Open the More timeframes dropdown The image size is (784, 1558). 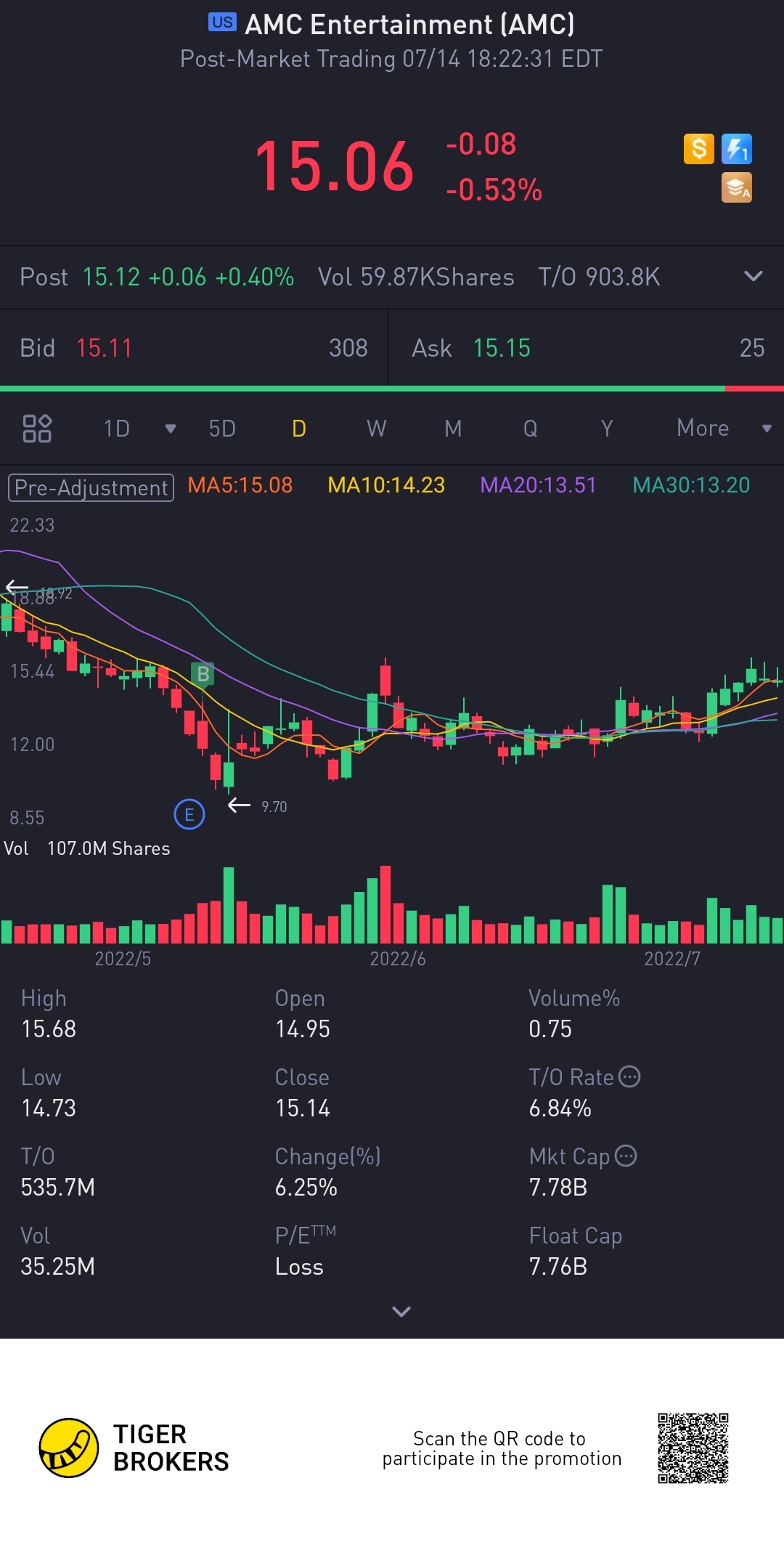coord(767,429)
